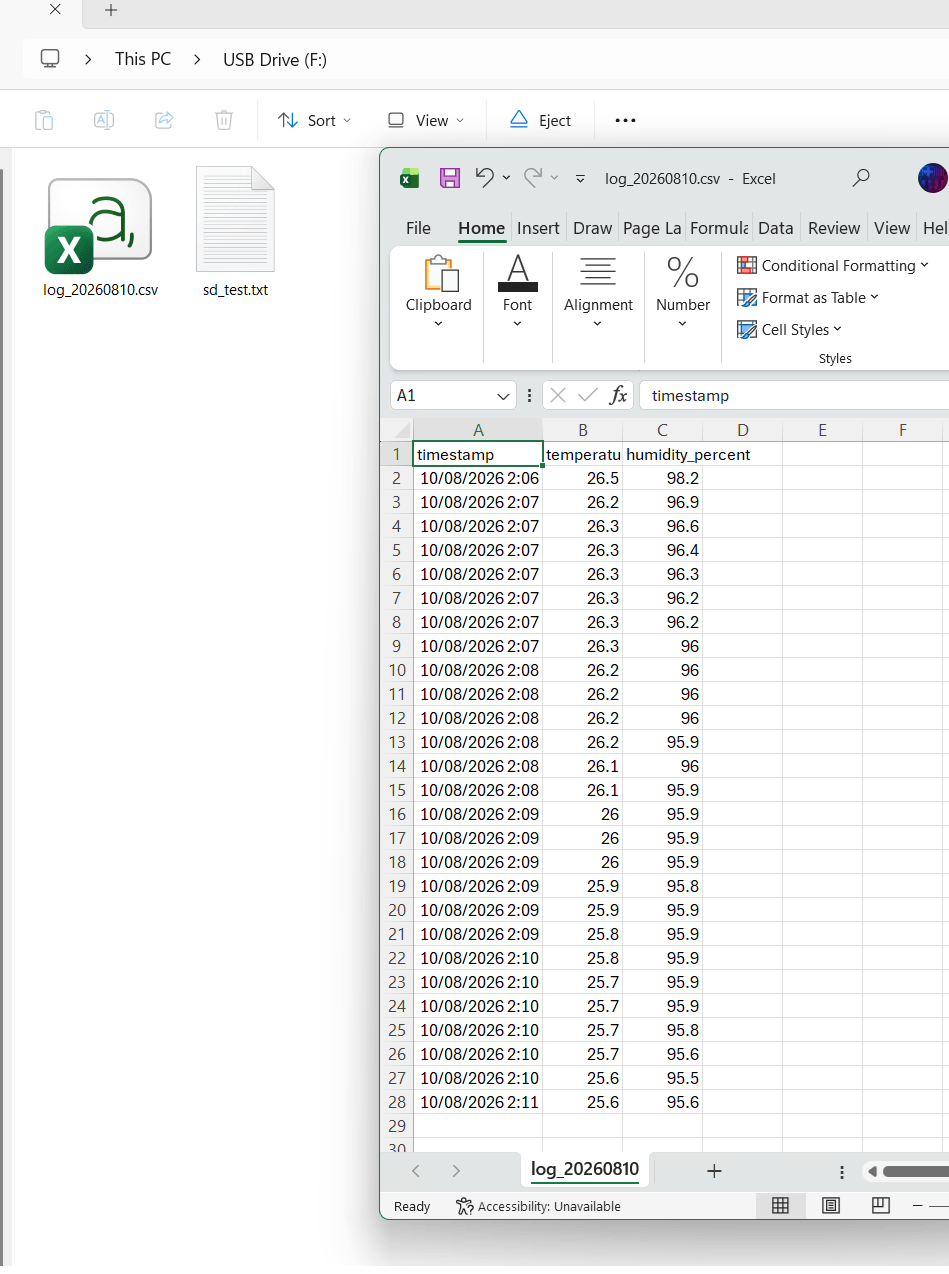The width and height of the screenshot is (949, 1274).
Task: Select column A header
Action: tap(478, 430)
